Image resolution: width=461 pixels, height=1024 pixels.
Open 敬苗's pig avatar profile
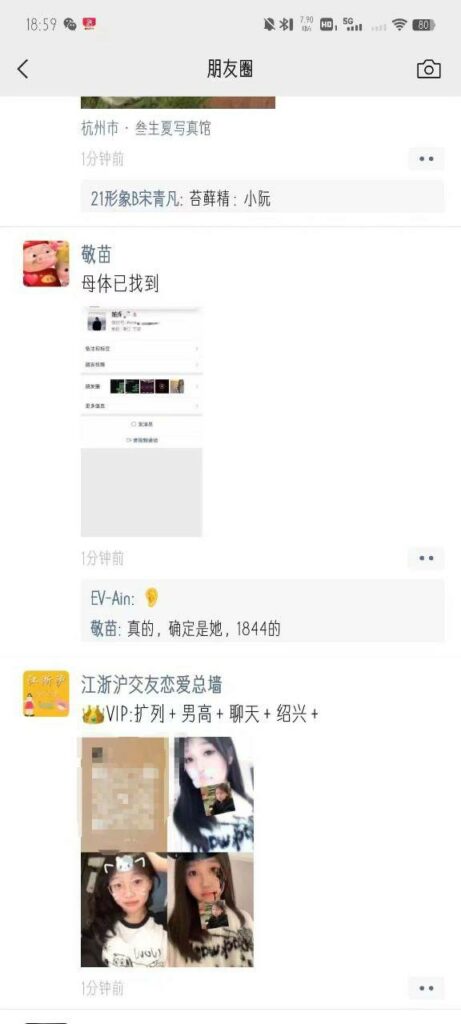pyautogui.click(x=46, y=263)
